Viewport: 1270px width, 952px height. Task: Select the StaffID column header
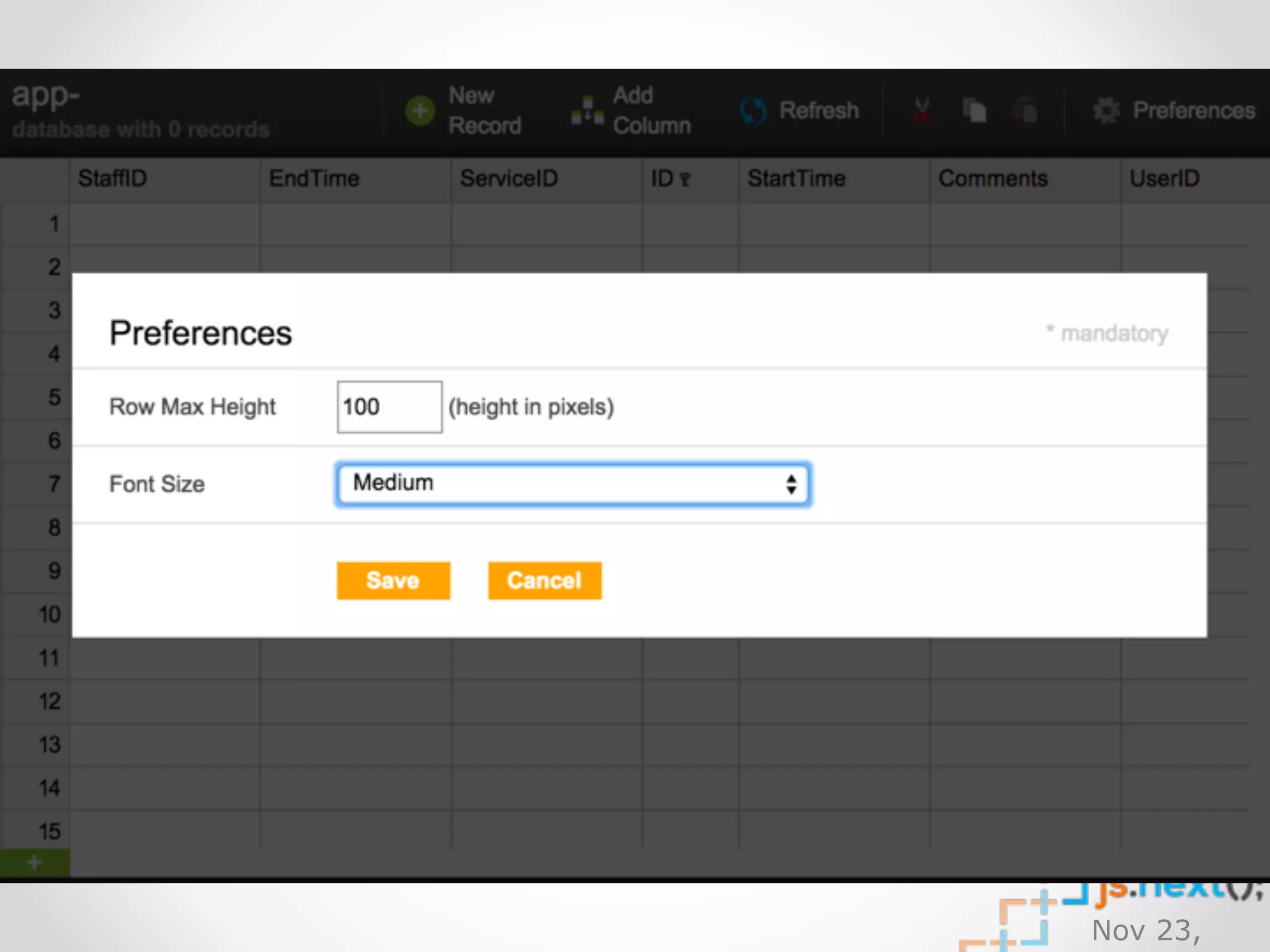(x=164, y=179)
